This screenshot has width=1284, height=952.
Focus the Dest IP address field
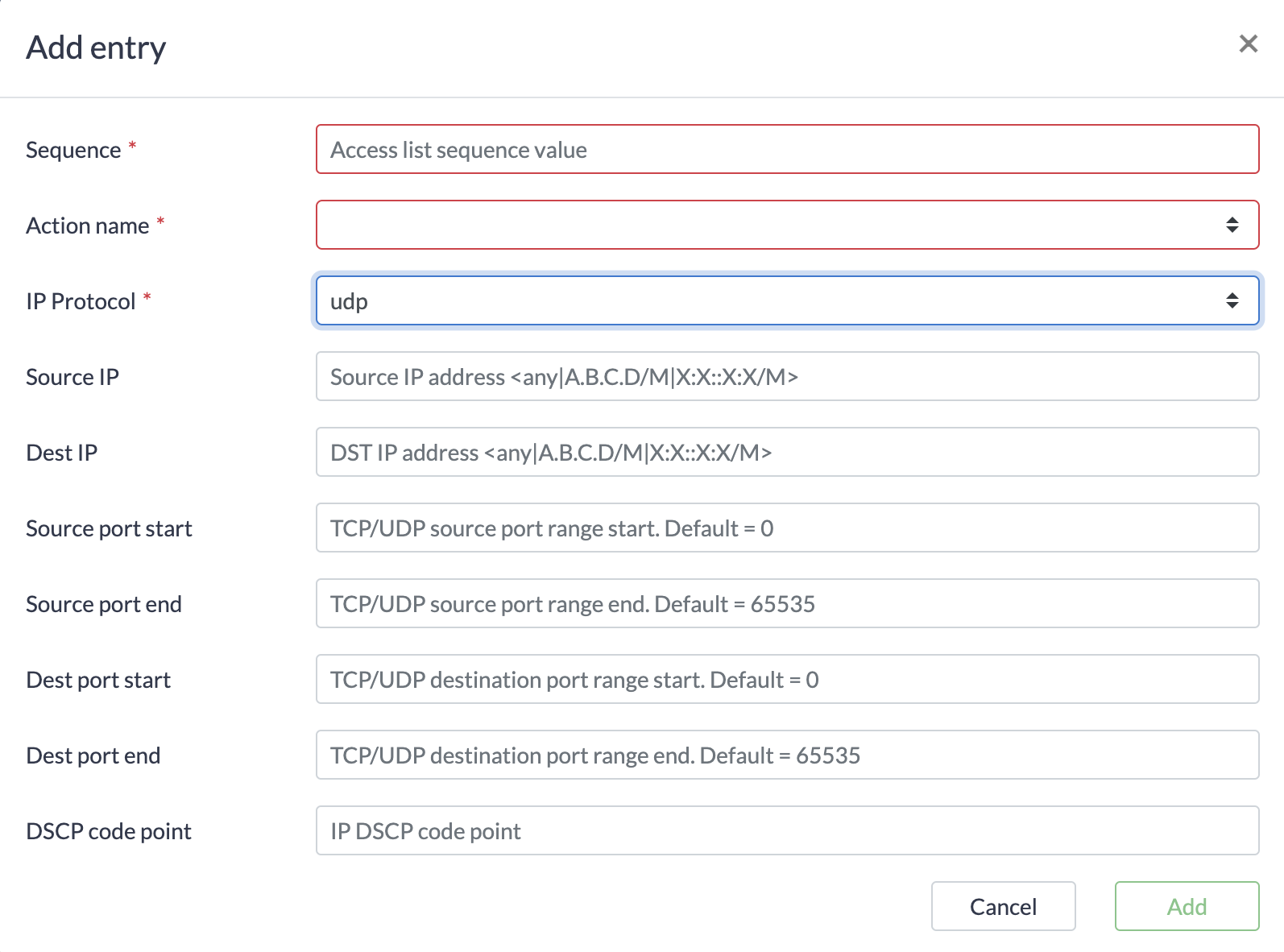(x=786, y=453)
